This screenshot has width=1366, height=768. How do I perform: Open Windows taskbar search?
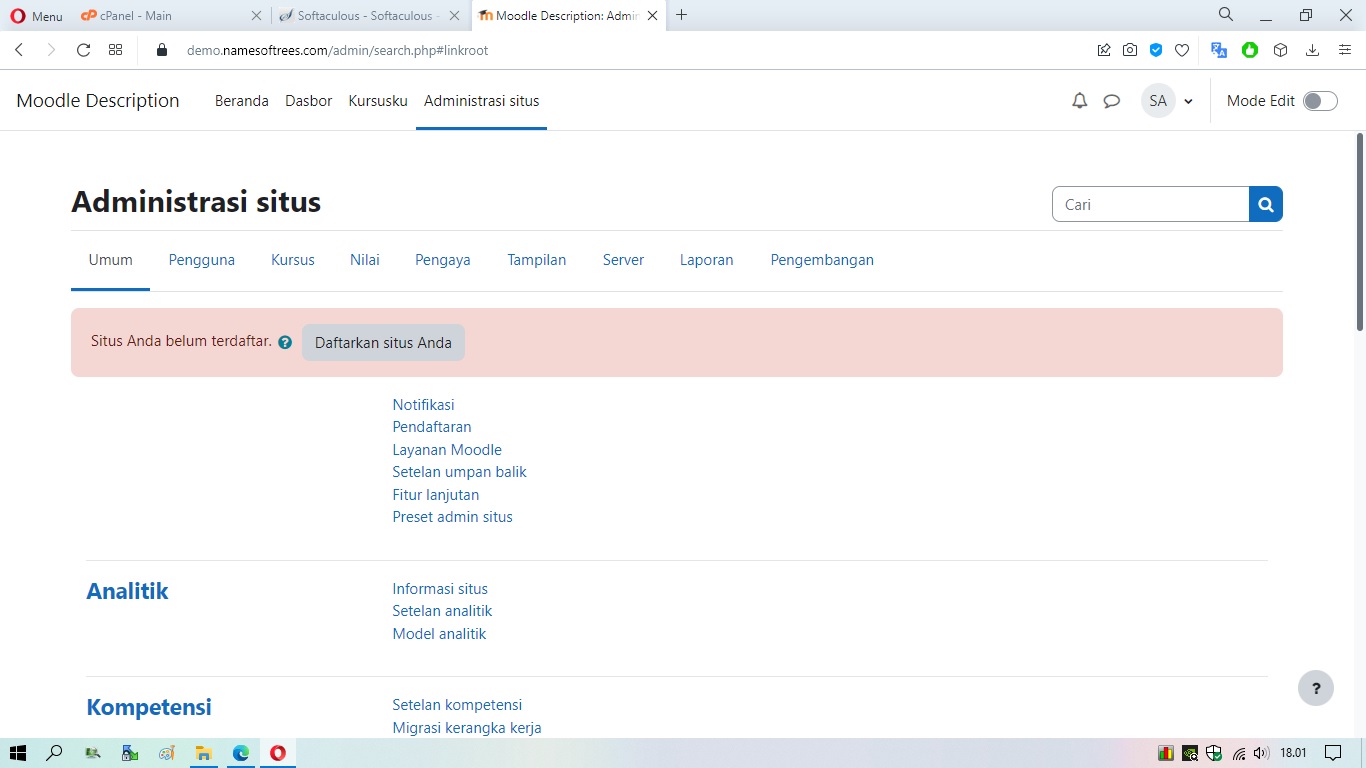coord(55,753)
